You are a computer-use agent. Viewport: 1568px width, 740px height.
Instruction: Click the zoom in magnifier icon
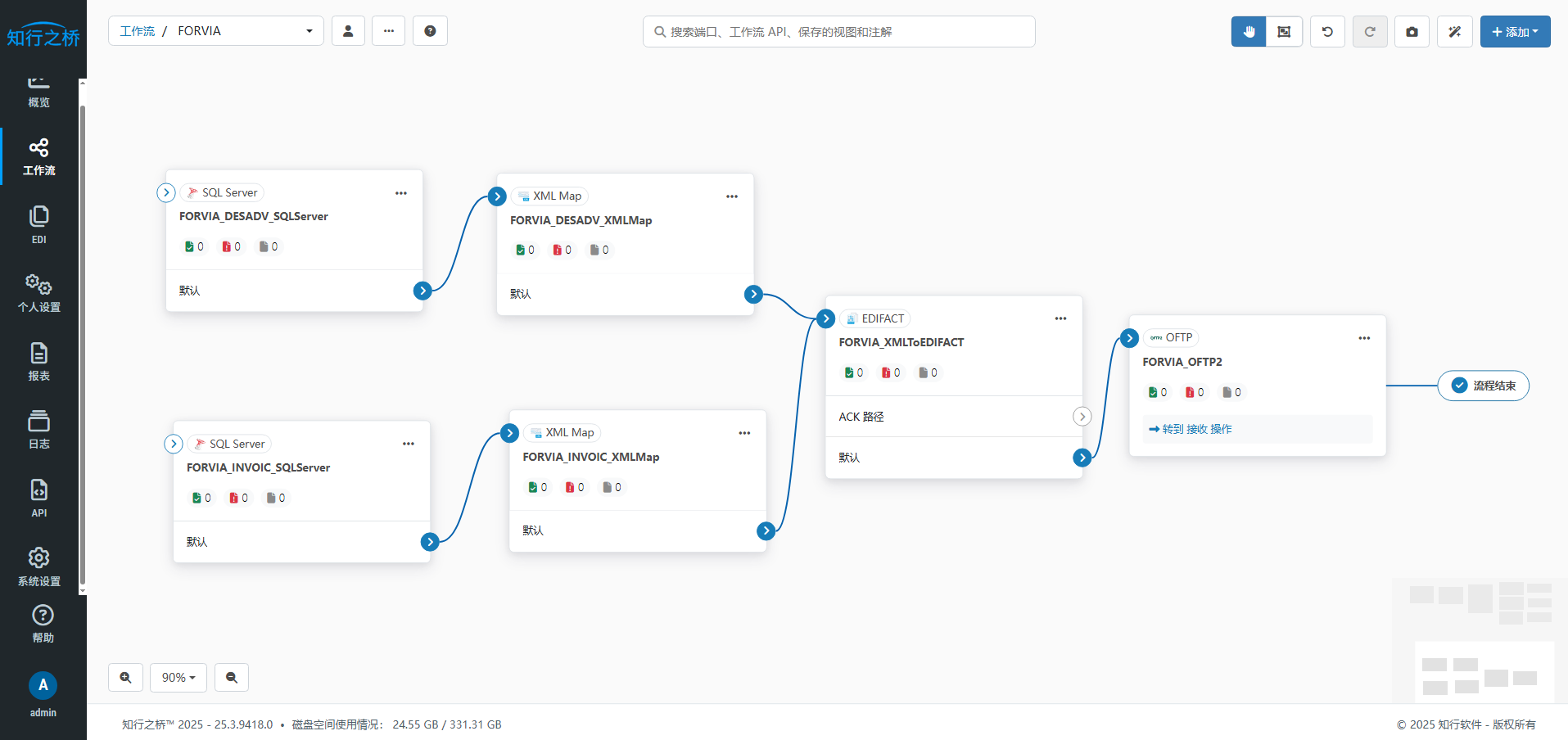click(125, 677)
